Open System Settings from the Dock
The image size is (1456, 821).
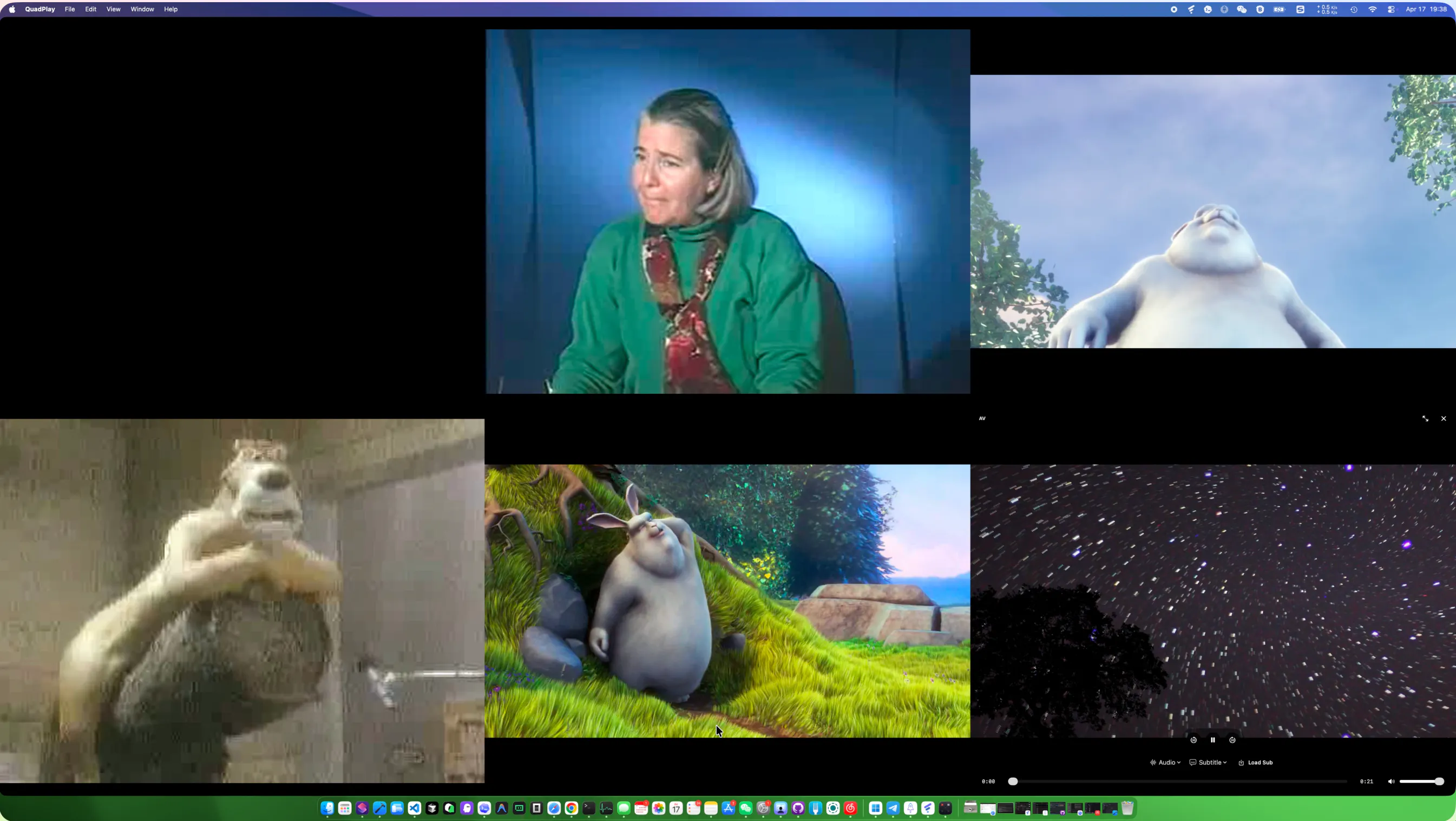point(763,808)
